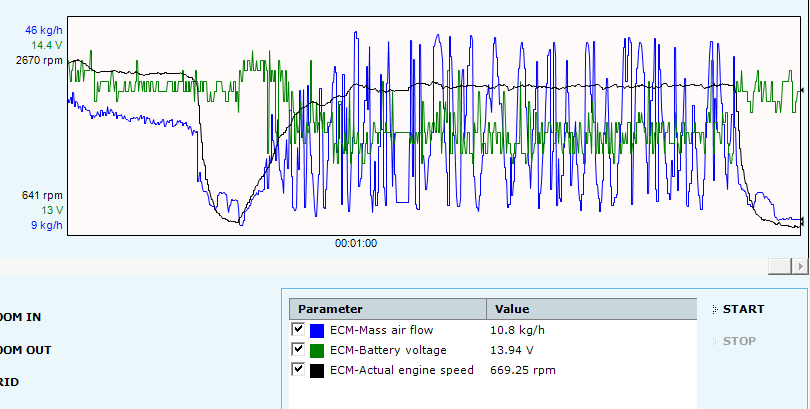
Task: Select the 669.25 rpm engine speed value
Action: (522, 370)
